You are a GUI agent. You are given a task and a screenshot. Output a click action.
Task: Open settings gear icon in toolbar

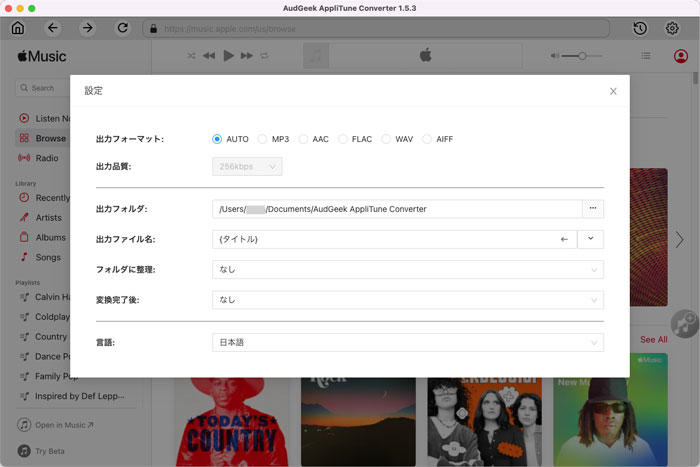point(672,28)
